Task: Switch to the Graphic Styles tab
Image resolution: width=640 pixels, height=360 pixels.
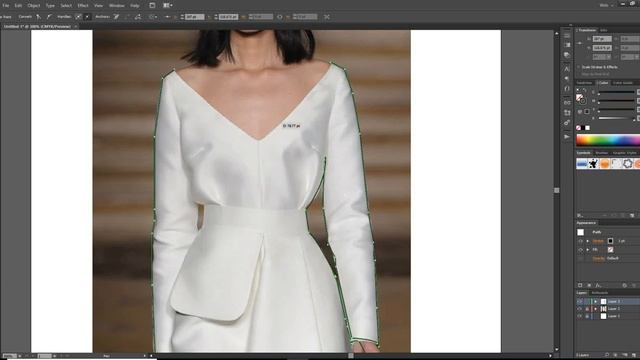Action: (624, 153)
